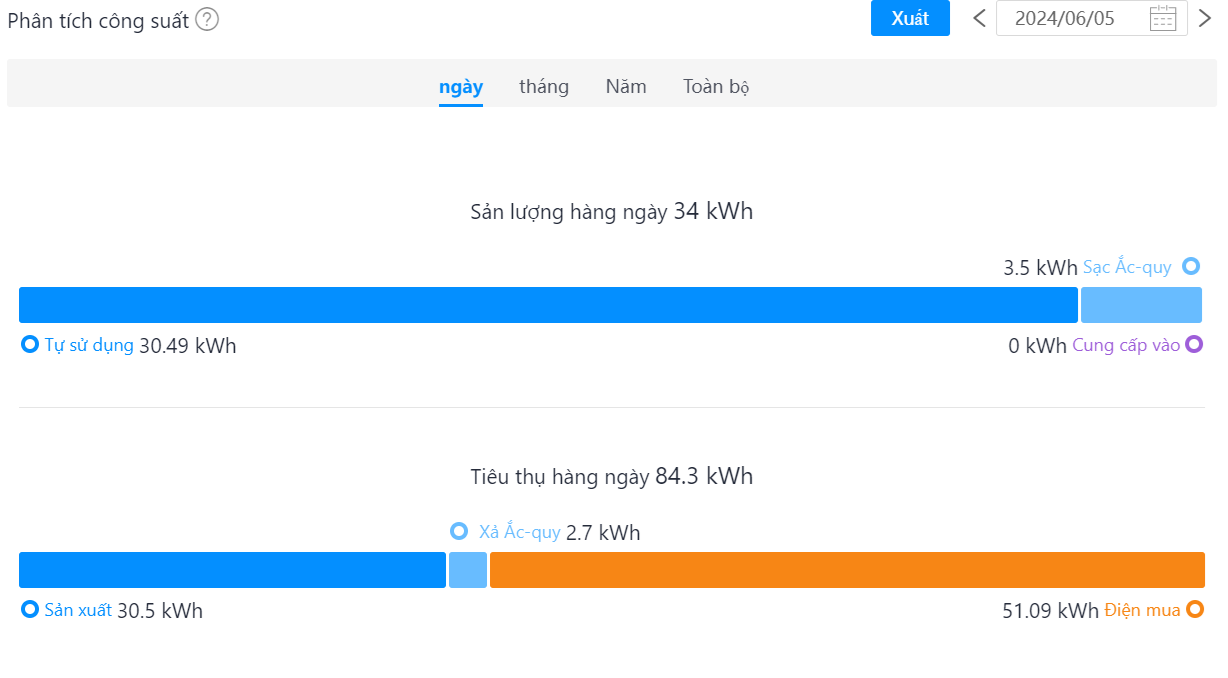1228x678 pixels.
Task: Toggle Điện mua legend circle
Action: pos(1195,609)
